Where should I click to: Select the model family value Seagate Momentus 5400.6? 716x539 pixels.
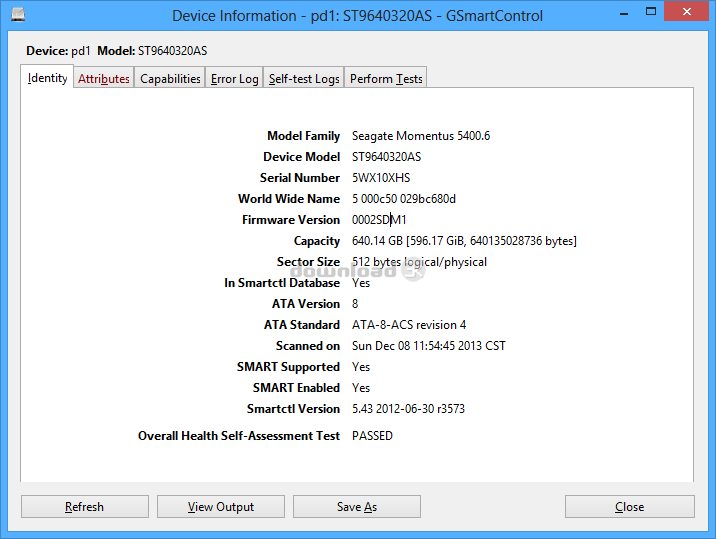pos(421,136)
